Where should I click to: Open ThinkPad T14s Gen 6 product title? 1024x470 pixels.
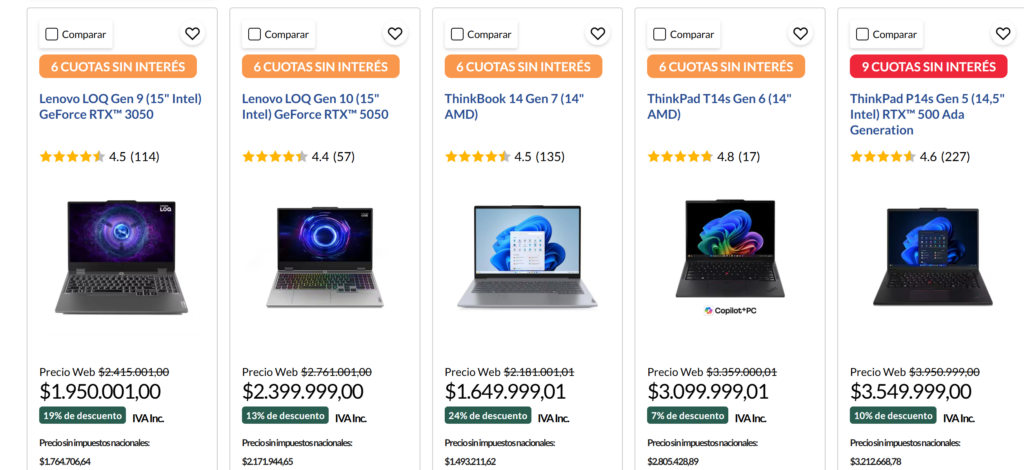[719, 107]
